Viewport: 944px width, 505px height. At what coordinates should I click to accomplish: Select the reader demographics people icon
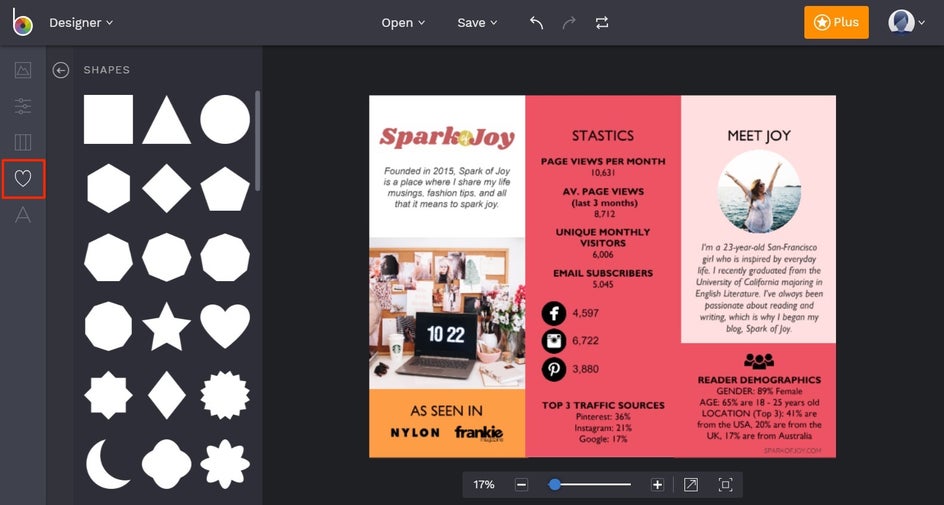click(x=759, y=361)
